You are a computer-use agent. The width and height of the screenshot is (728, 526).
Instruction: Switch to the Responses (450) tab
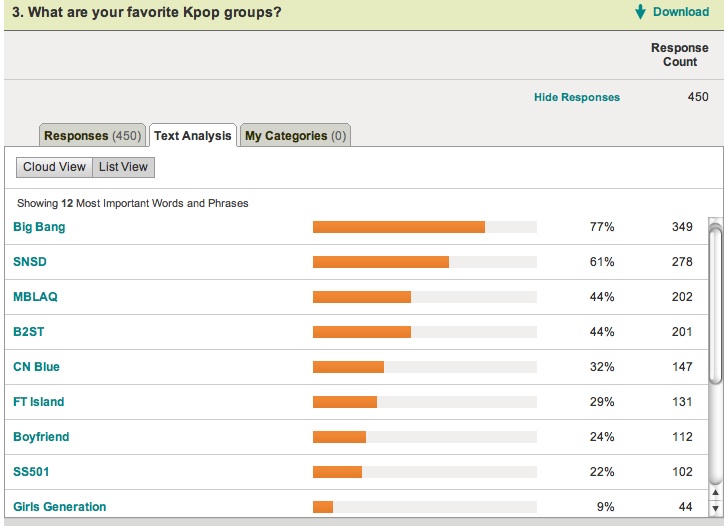click(93, 136)
